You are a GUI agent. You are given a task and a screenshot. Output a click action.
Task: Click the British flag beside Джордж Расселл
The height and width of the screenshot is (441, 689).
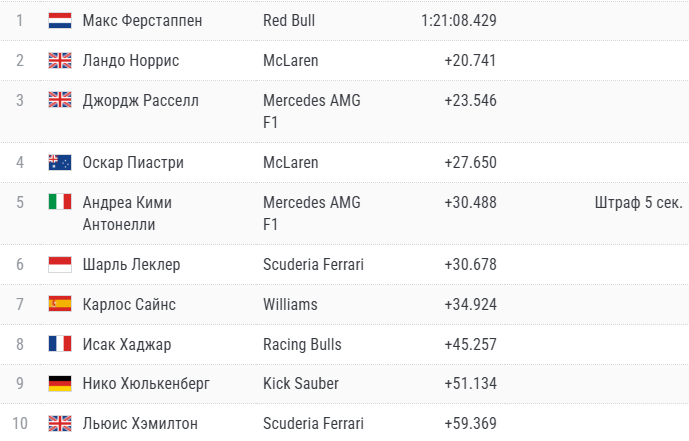(x=60, y=100)
